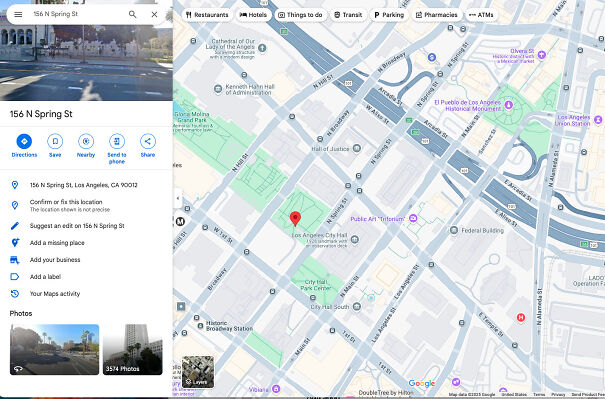Click the '156 N Spring St' title heading
The height and width of the screenshot is (399, 605).
pos(41,114)
